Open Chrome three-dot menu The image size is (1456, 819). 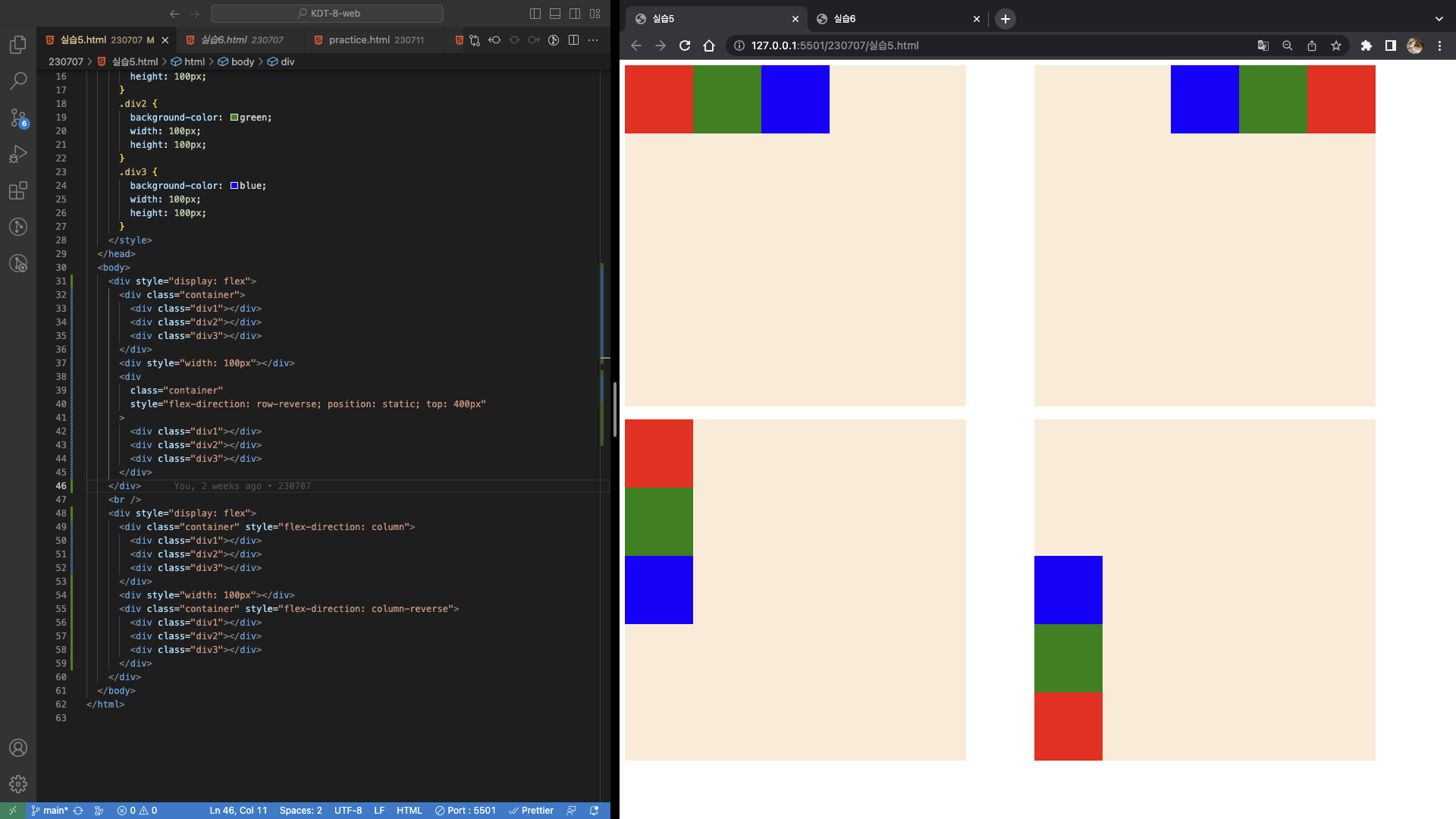(1439, 45)
